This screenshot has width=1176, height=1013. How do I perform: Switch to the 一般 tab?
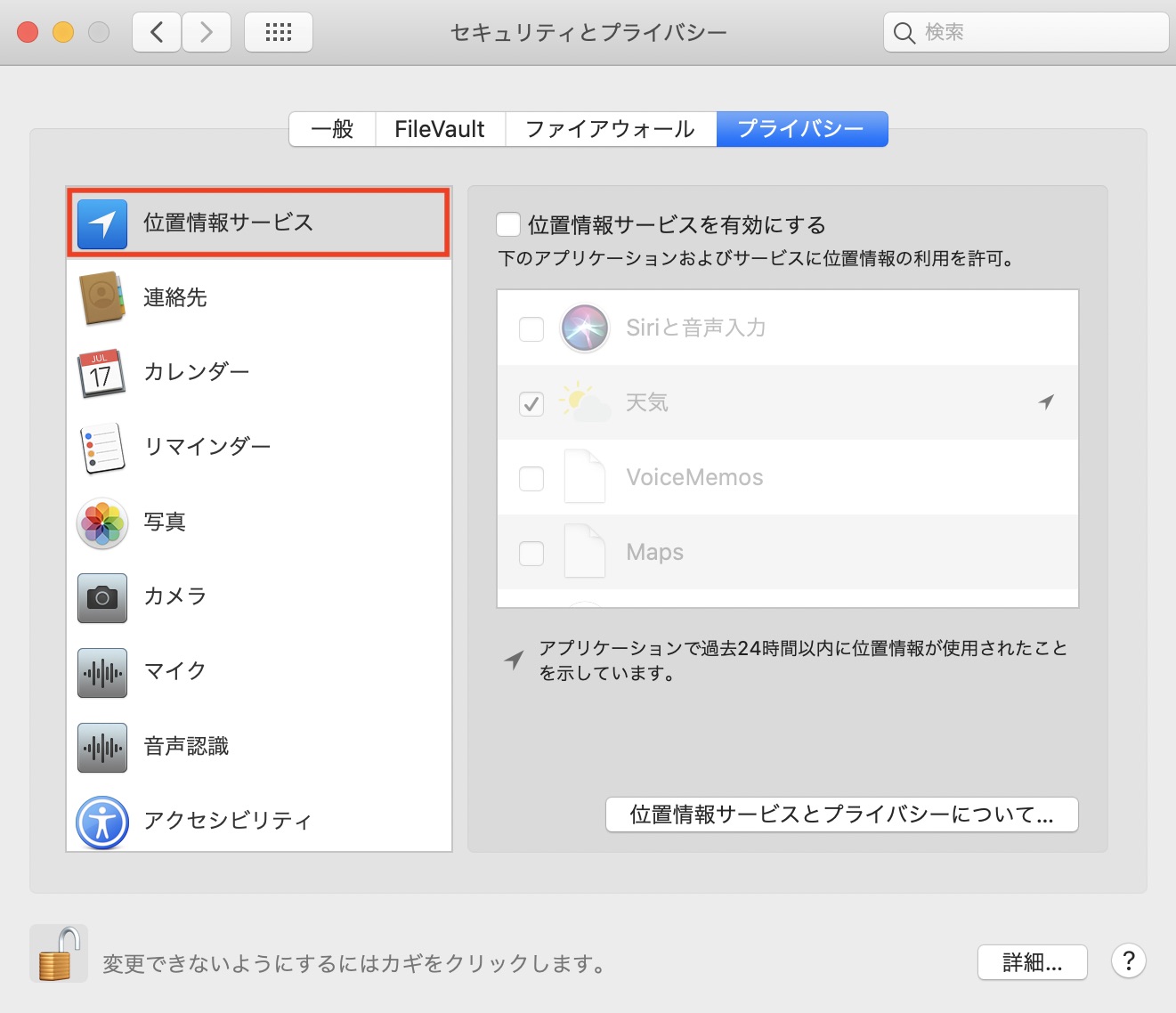[332, 129]
